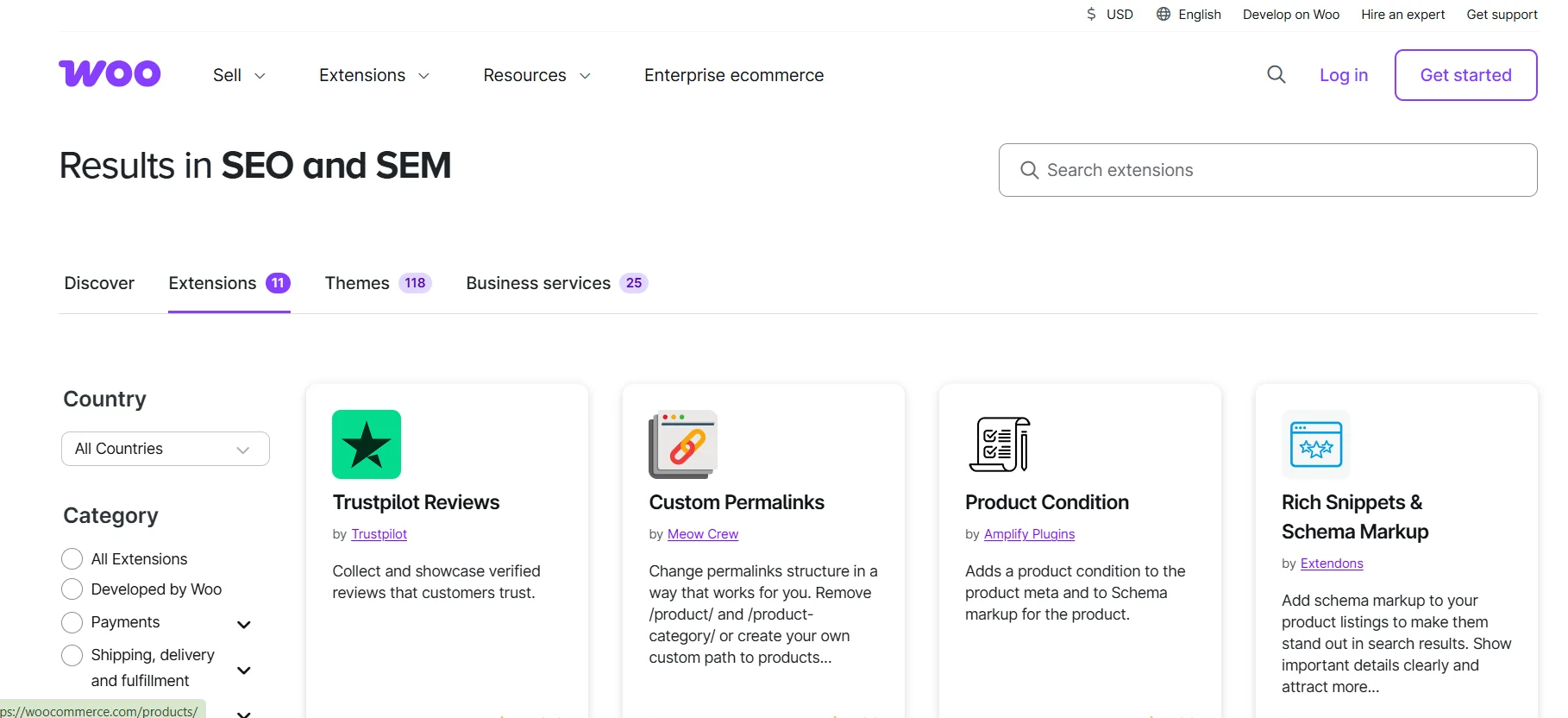Open the Hire an expert link
1568x718 pixels.
[x=1403, y=14]
